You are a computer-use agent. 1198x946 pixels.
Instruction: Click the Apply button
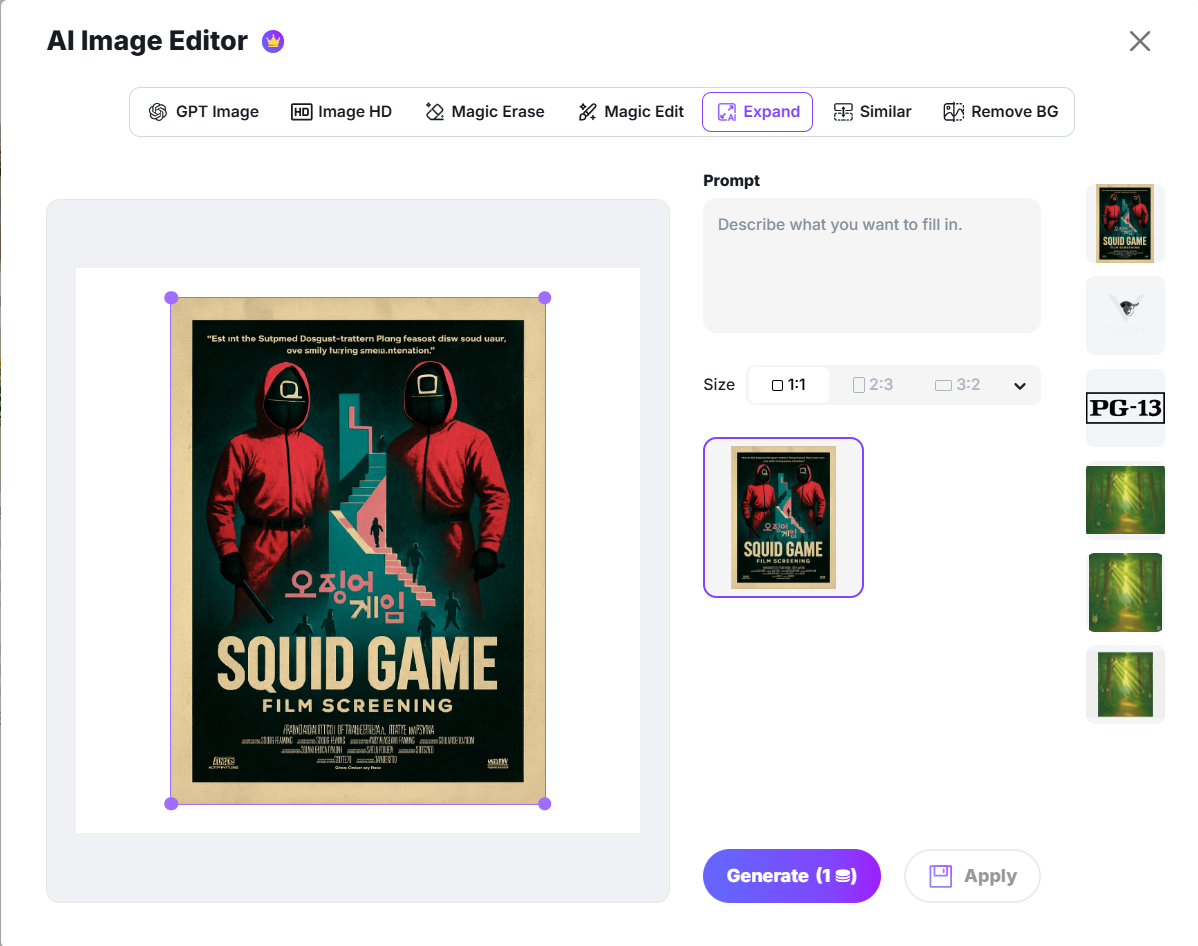pos(972,876)
